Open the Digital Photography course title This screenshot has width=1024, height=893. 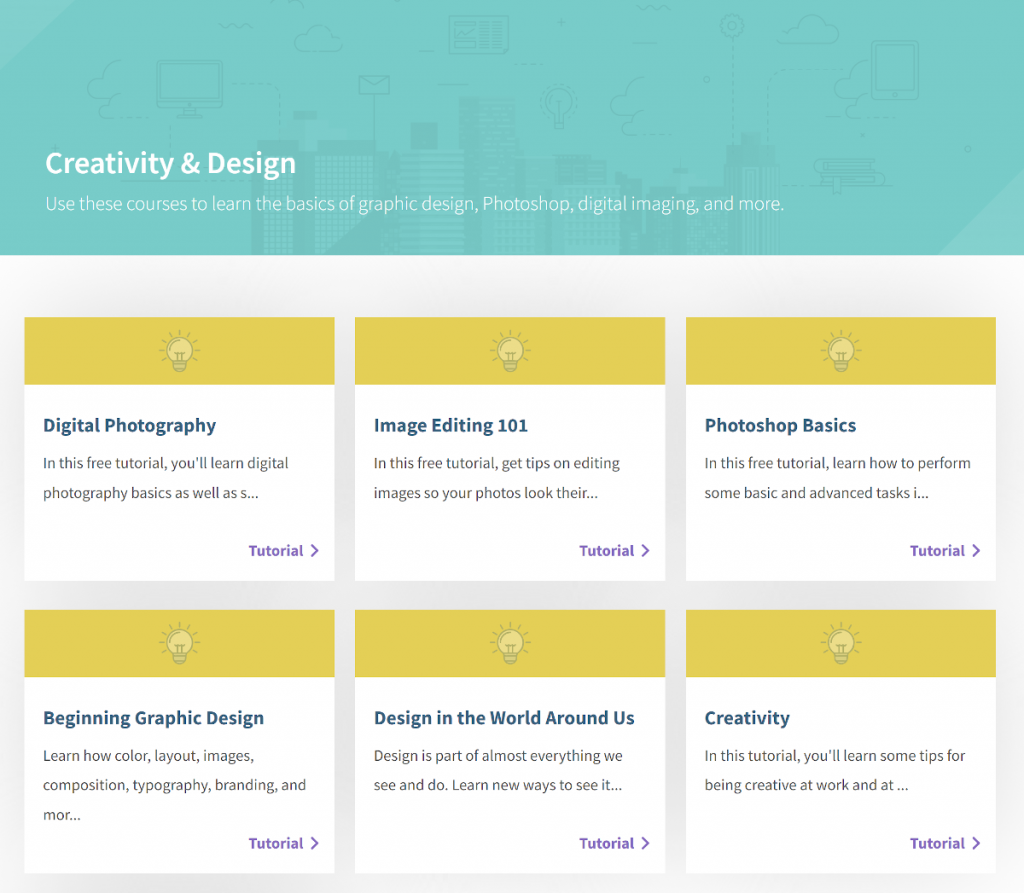[x=129, y=425]
